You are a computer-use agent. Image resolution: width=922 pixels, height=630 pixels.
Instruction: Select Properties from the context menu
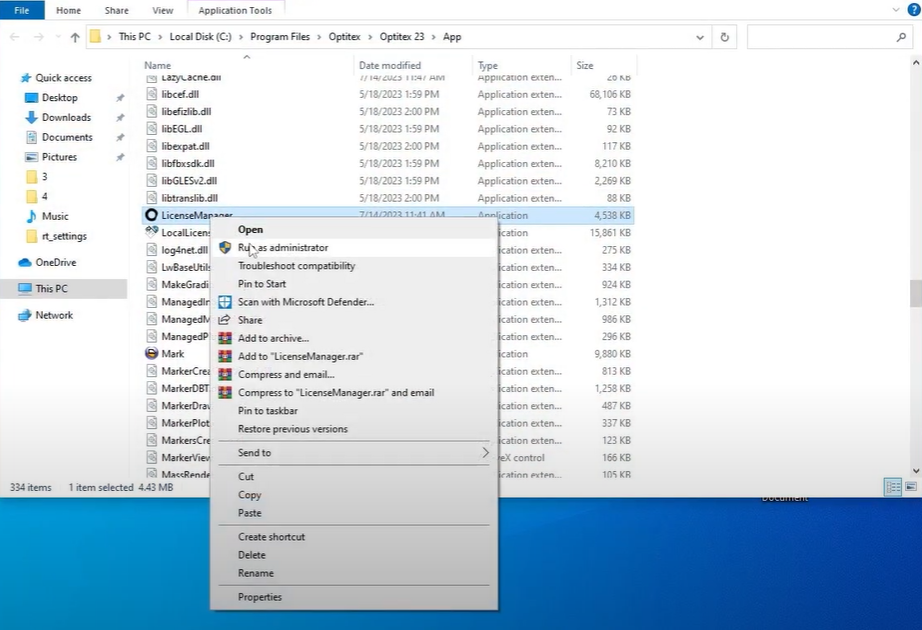pyautogui.click(x=260, y=597)
